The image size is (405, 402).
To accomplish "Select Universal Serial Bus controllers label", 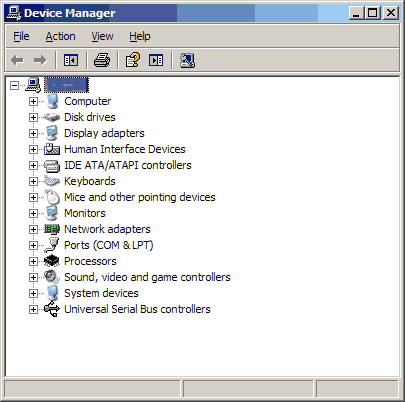I will pyautogui.click(x=137, y=309).
